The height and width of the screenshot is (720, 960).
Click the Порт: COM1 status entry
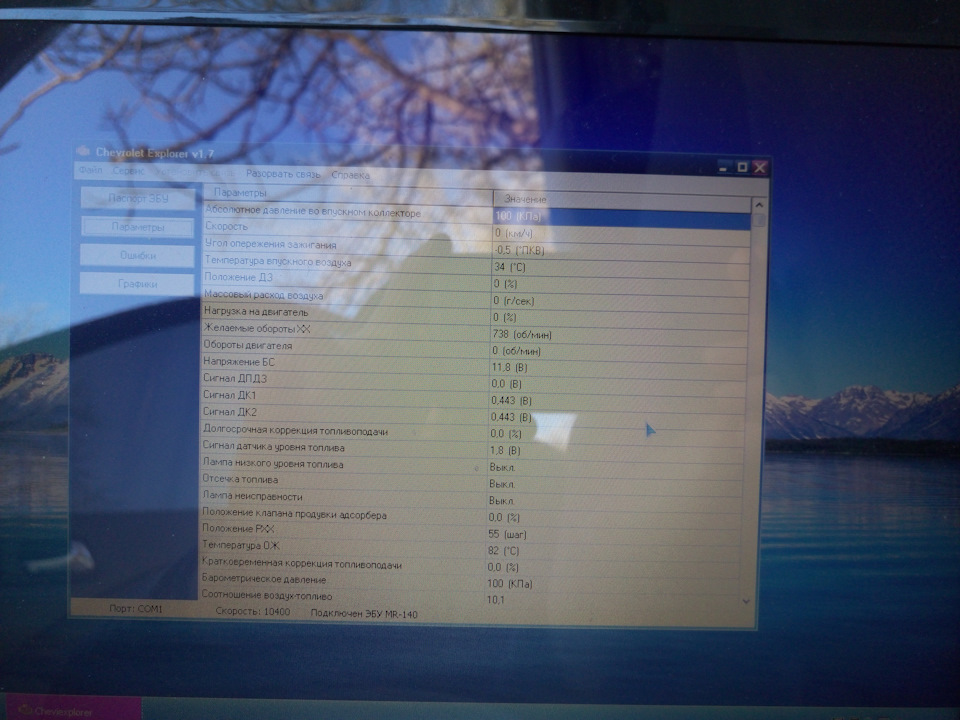pos(135,609)
